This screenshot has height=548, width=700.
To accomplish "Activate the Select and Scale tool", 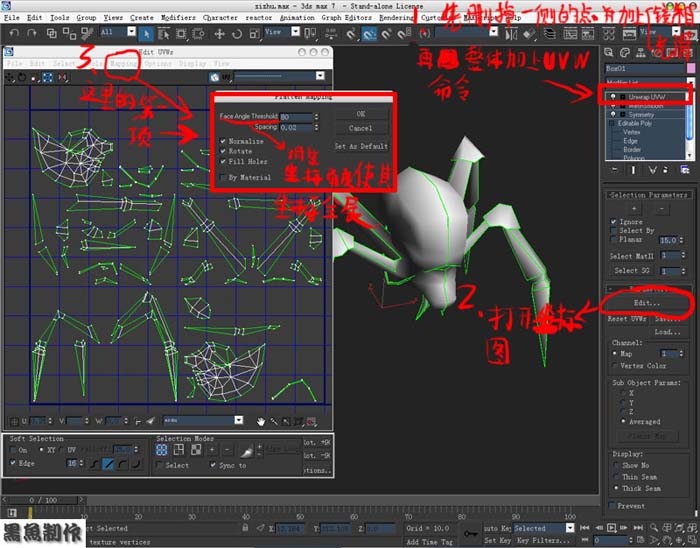I will point(254,33).
